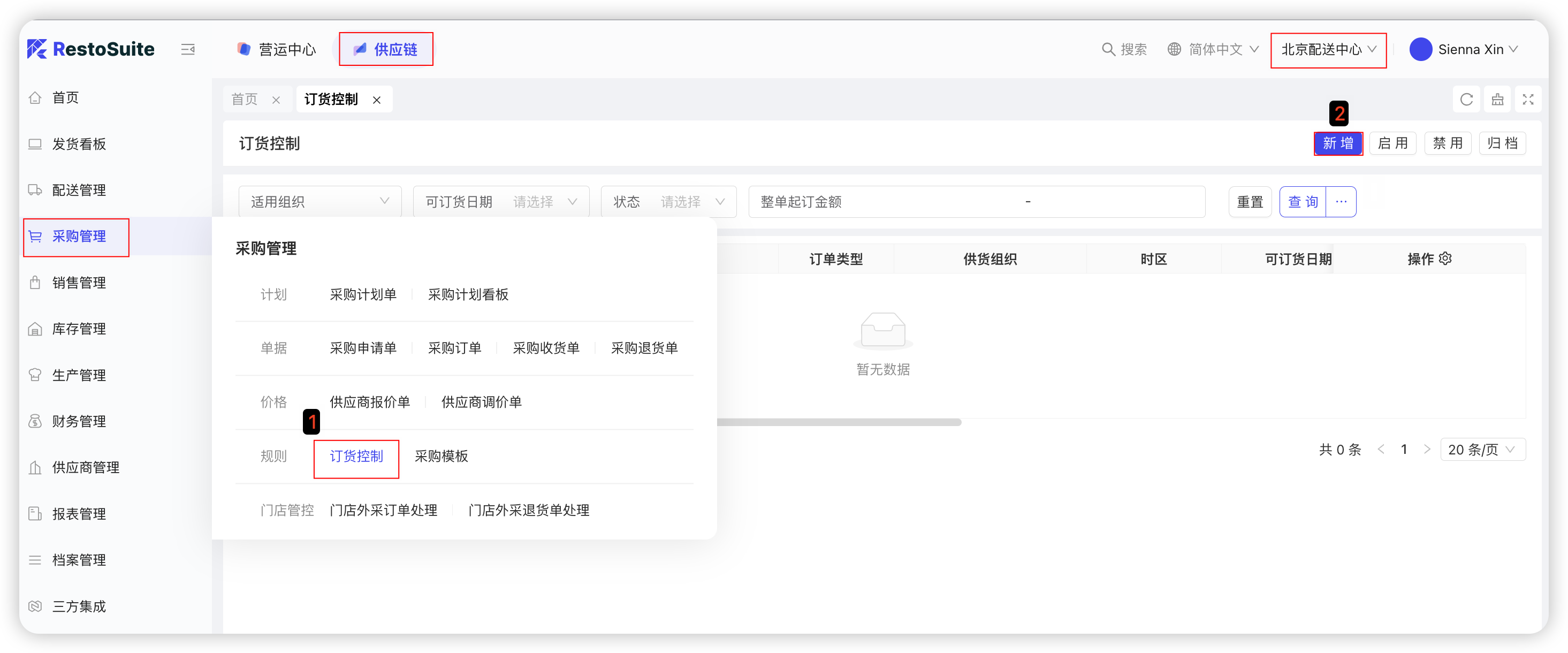Click the 新增 button
Screen dimensions: 1568x653
1337,143
